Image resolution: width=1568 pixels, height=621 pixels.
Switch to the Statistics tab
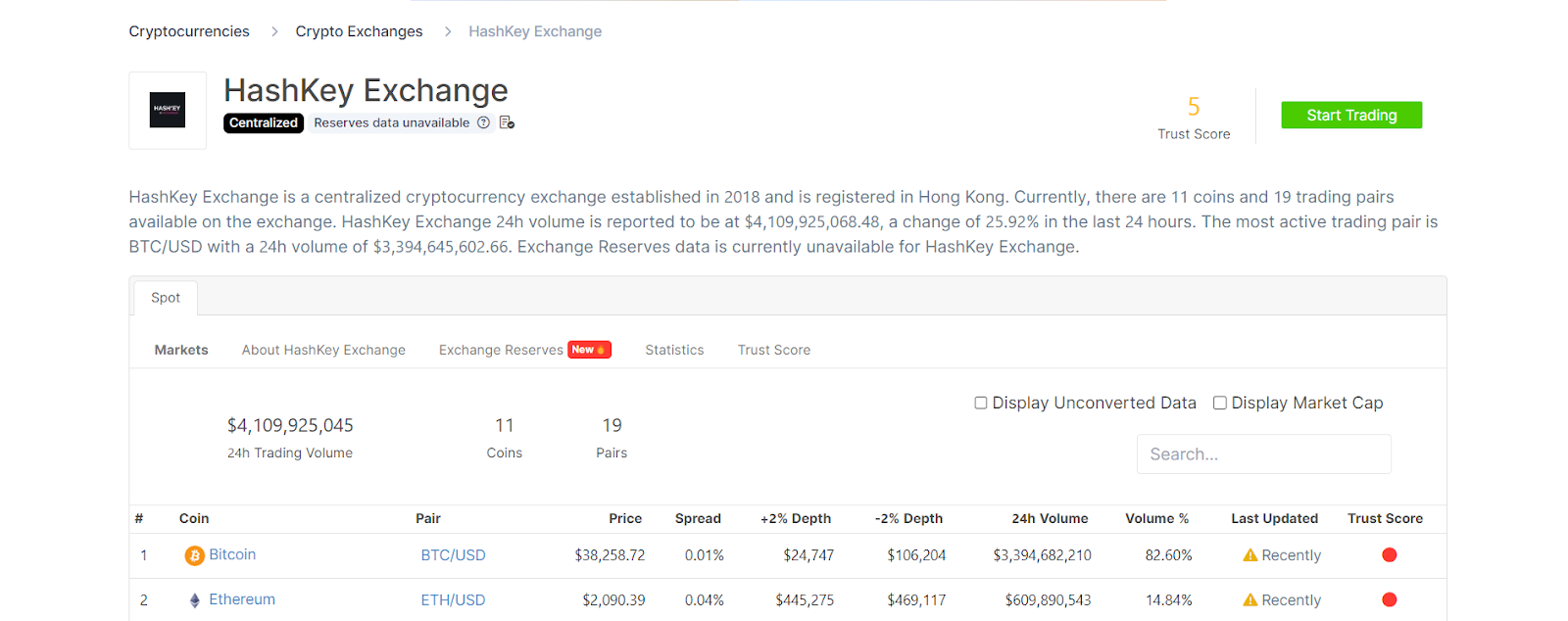tap(674, 350)
